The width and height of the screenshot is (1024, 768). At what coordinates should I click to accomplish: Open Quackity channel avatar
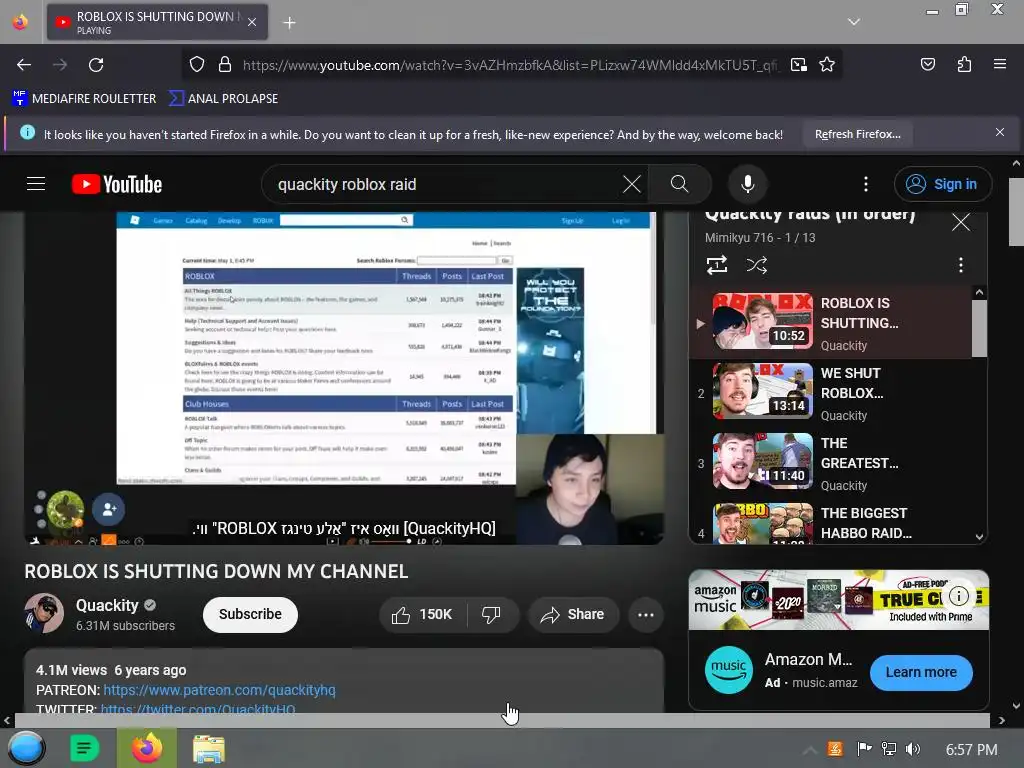[44, 613]
